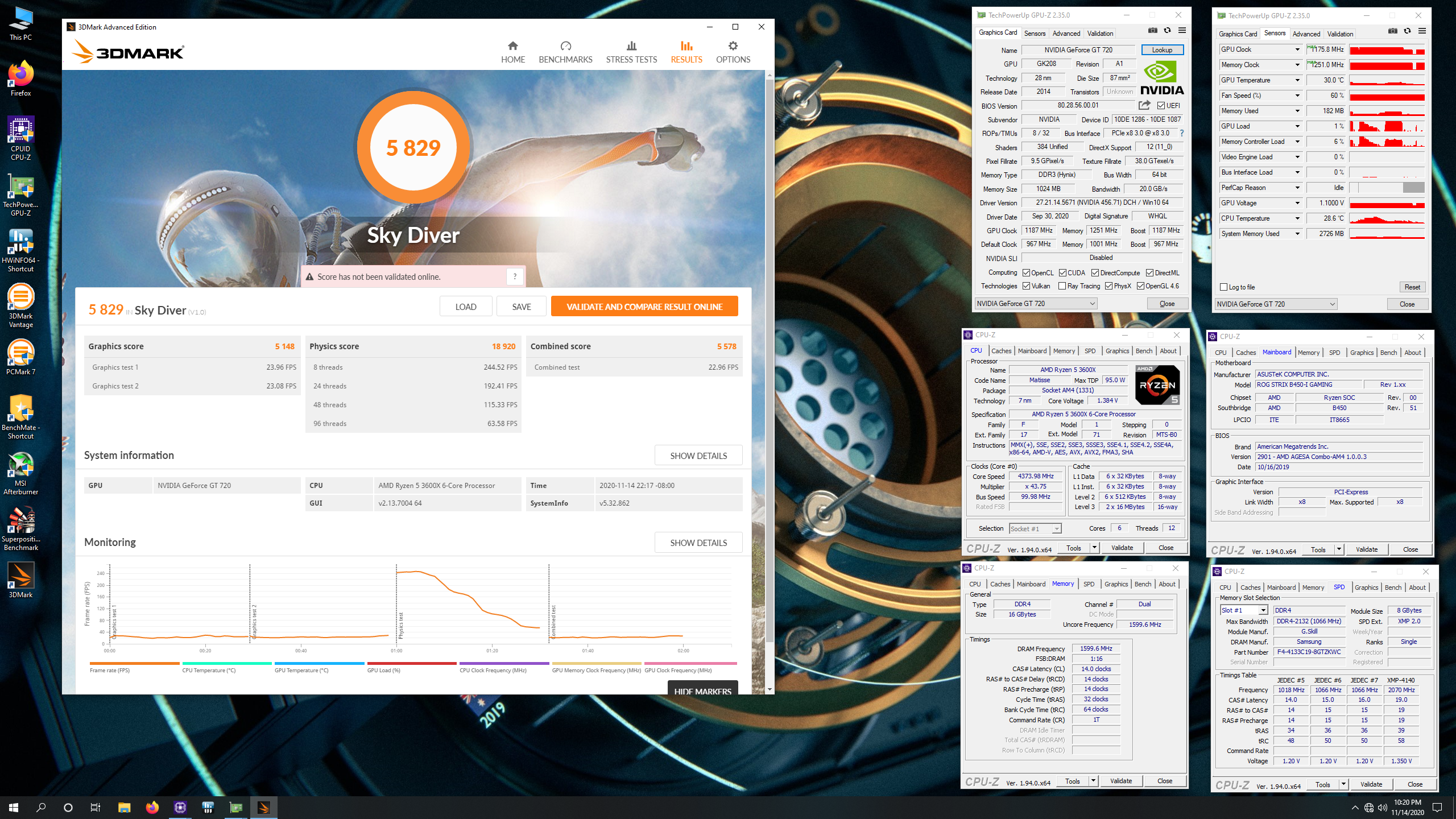Screen dimensions: 1456x819
Task: Open BenchMate desktop shortcut
Action: [20, 417]
